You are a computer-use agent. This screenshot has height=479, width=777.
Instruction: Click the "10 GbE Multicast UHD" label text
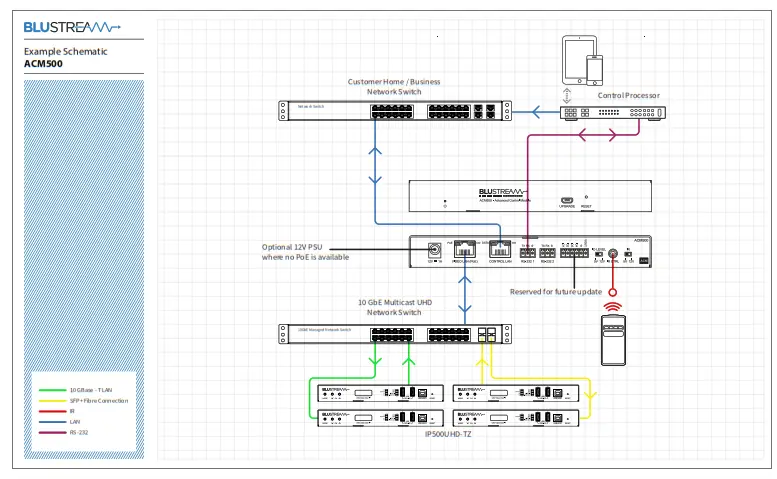(x=395, y=302)
